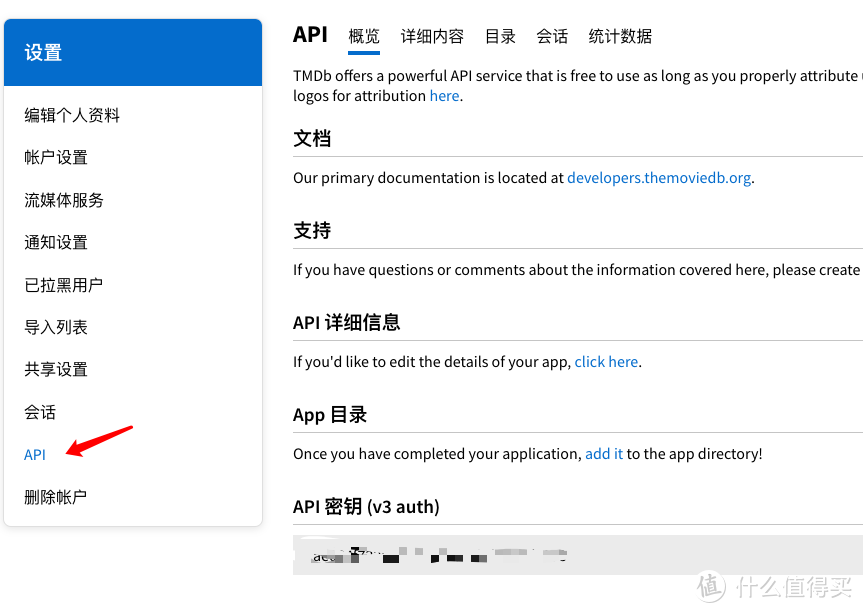
Task: Go to 帐户设置 in the sidebar
Action: pyautogui.click(x=56, y=157)
